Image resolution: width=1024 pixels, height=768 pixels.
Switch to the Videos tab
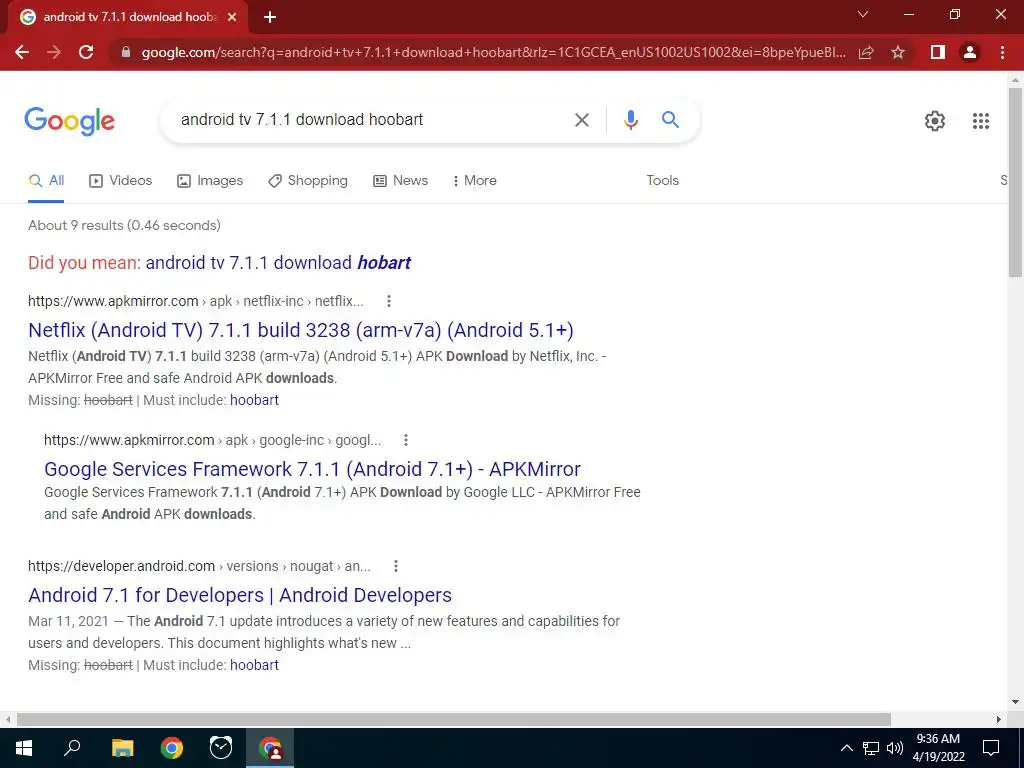[x=121, y=181]
